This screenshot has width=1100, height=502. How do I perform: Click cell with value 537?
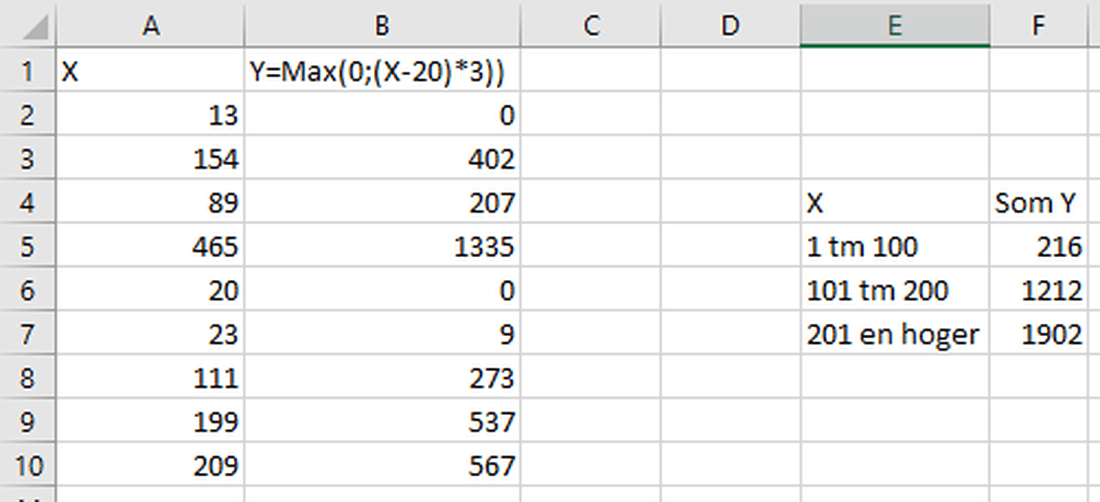[x=382, y=421]
